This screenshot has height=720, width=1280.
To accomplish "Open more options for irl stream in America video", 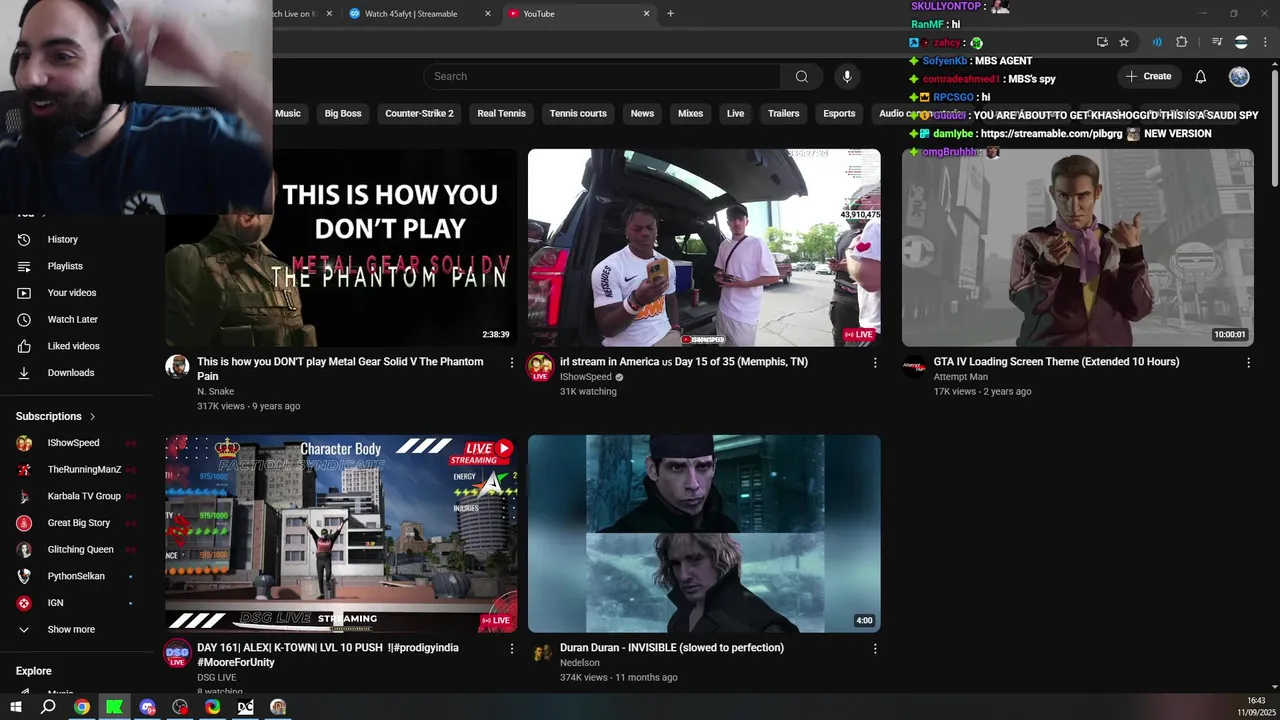I will pos(875,363).
